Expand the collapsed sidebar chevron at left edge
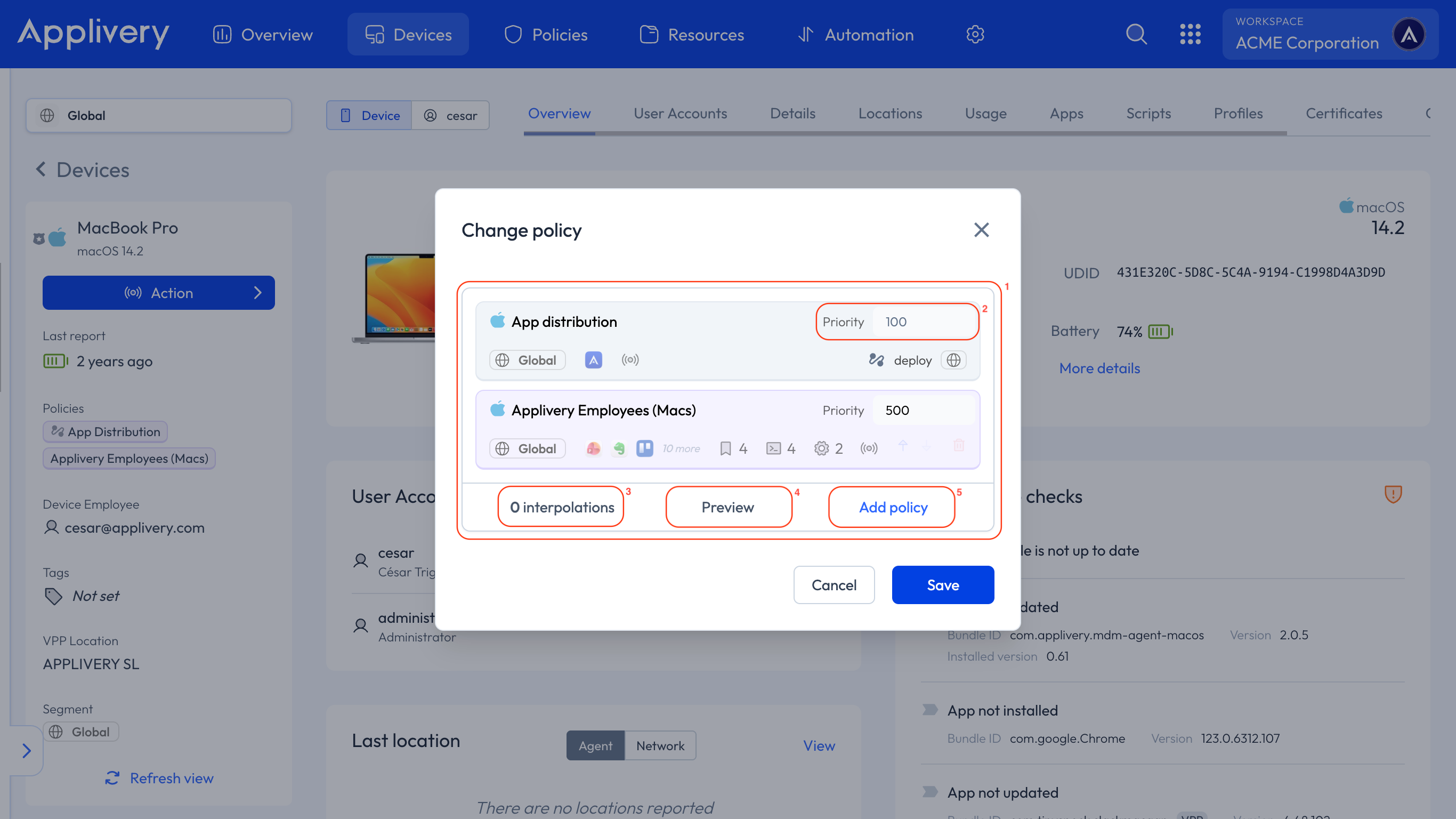 click(x=26, y=751)
